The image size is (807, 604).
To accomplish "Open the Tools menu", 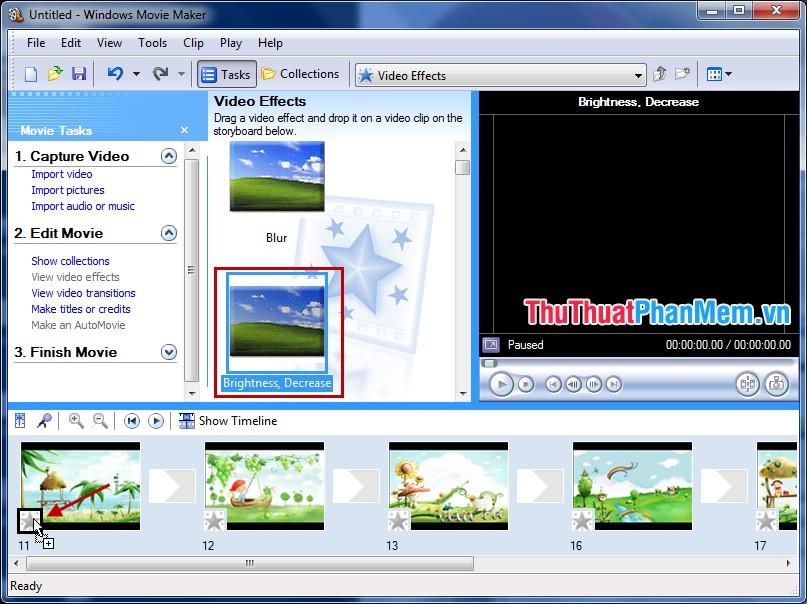I will [x=152, y=43].
